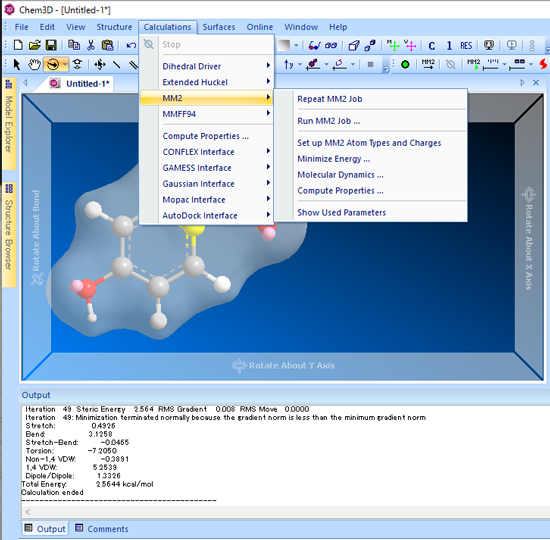Switch to the Untitled-1 document tab
The image size is (550, 540).
(80, 84)
